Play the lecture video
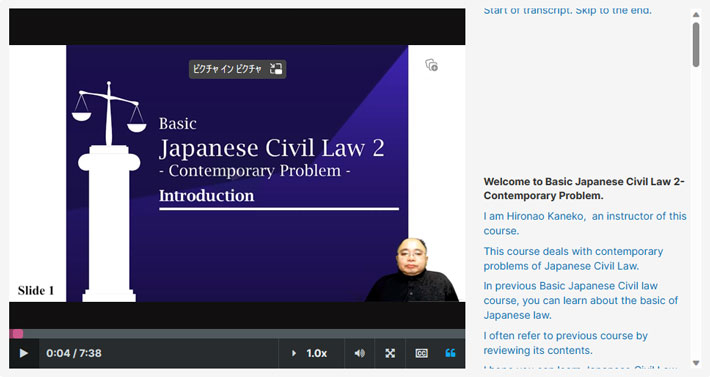710x377 pixels. pyautogui.click(x=24, y=353)
